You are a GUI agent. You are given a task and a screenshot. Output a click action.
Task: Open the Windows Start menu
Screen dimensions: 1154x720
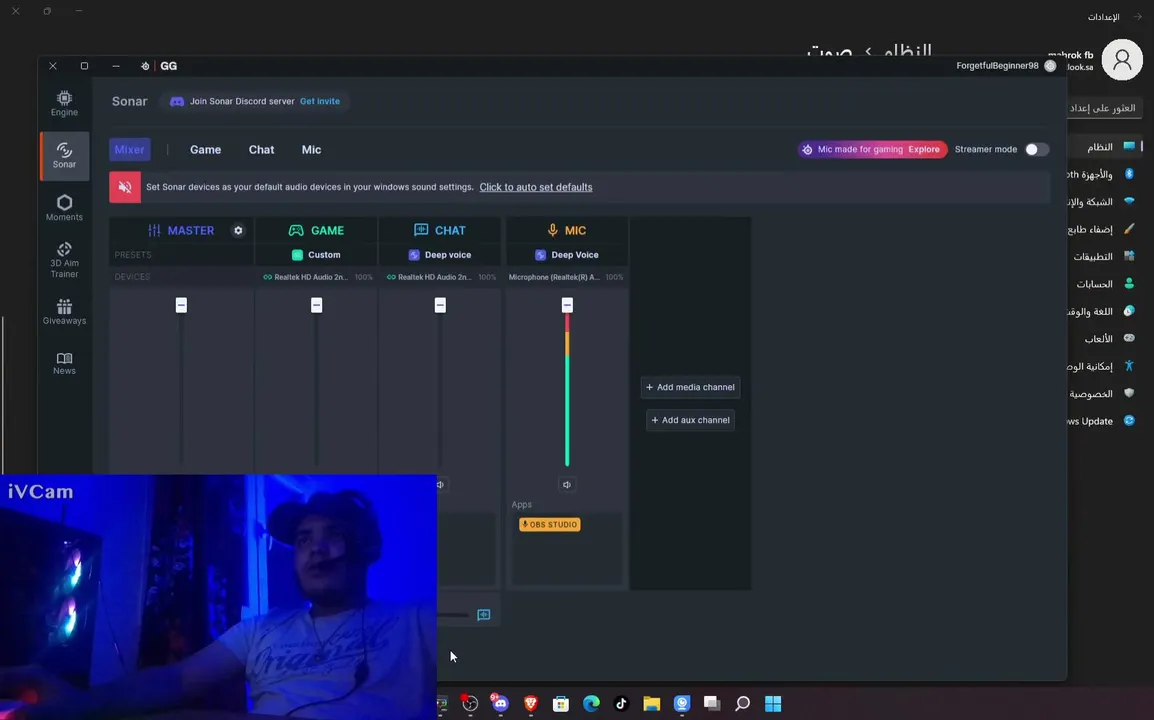coord(773,704)
